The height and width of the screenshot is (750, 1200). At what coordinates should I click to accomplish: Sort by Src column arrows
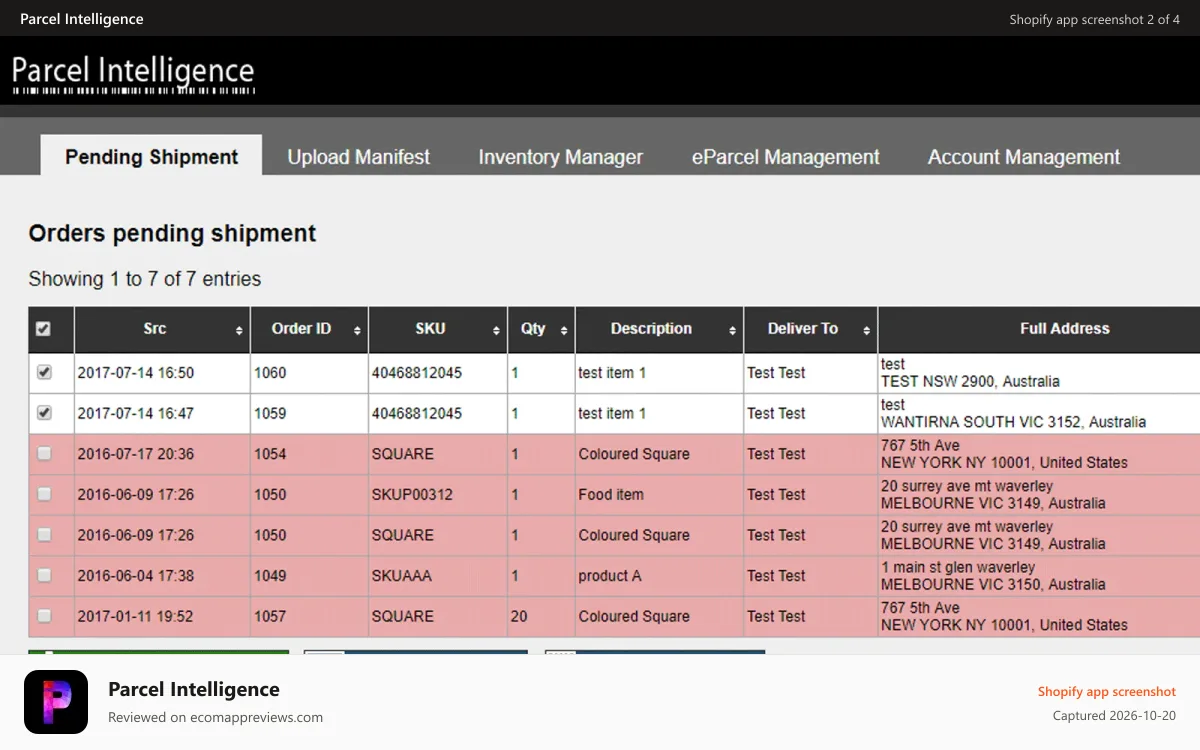tap(239, 331)
